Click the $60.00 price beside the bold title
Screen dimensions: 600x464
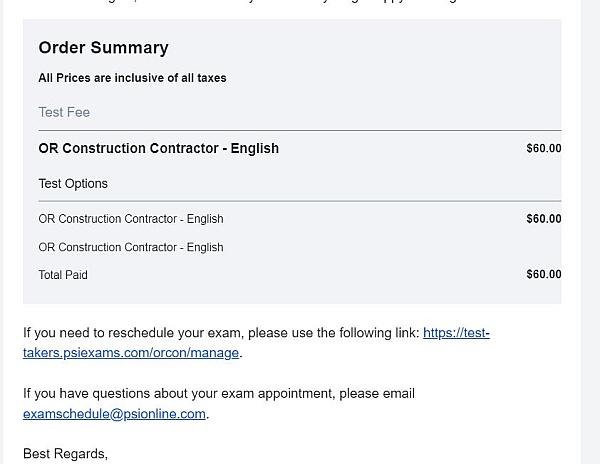coord(543,148)
